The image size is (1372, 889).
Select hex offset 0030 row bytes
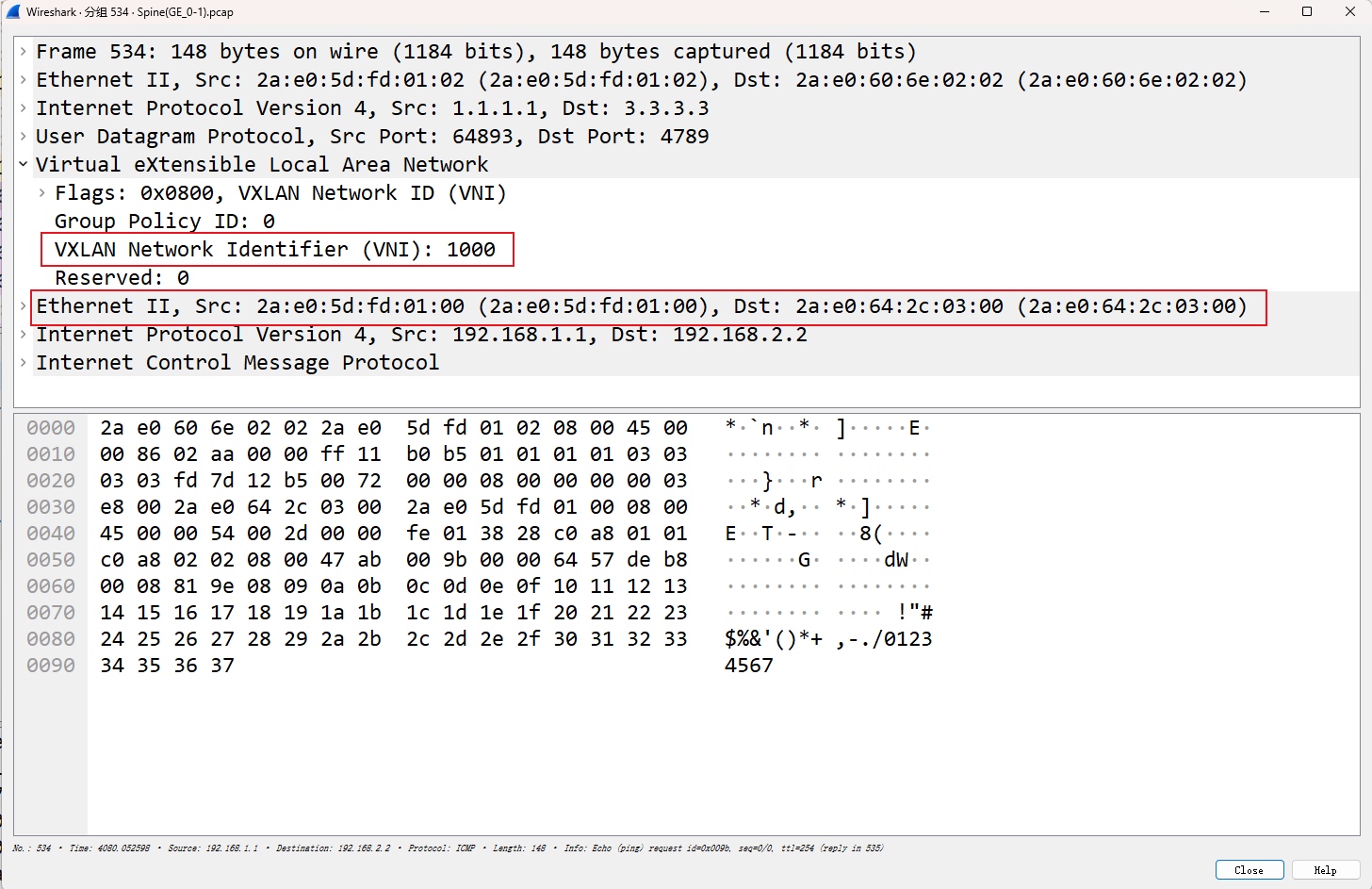point(394,506)
